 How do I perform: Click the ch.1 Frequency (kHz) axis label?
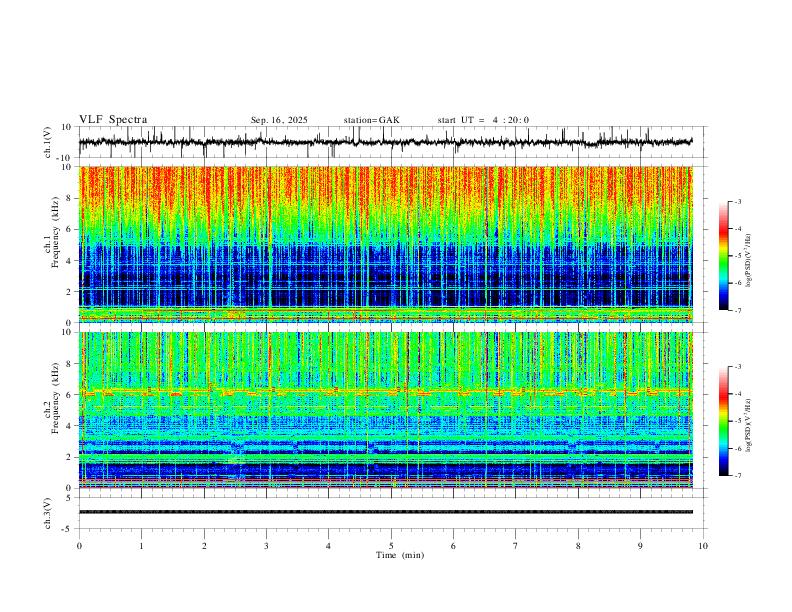point(52,232)
